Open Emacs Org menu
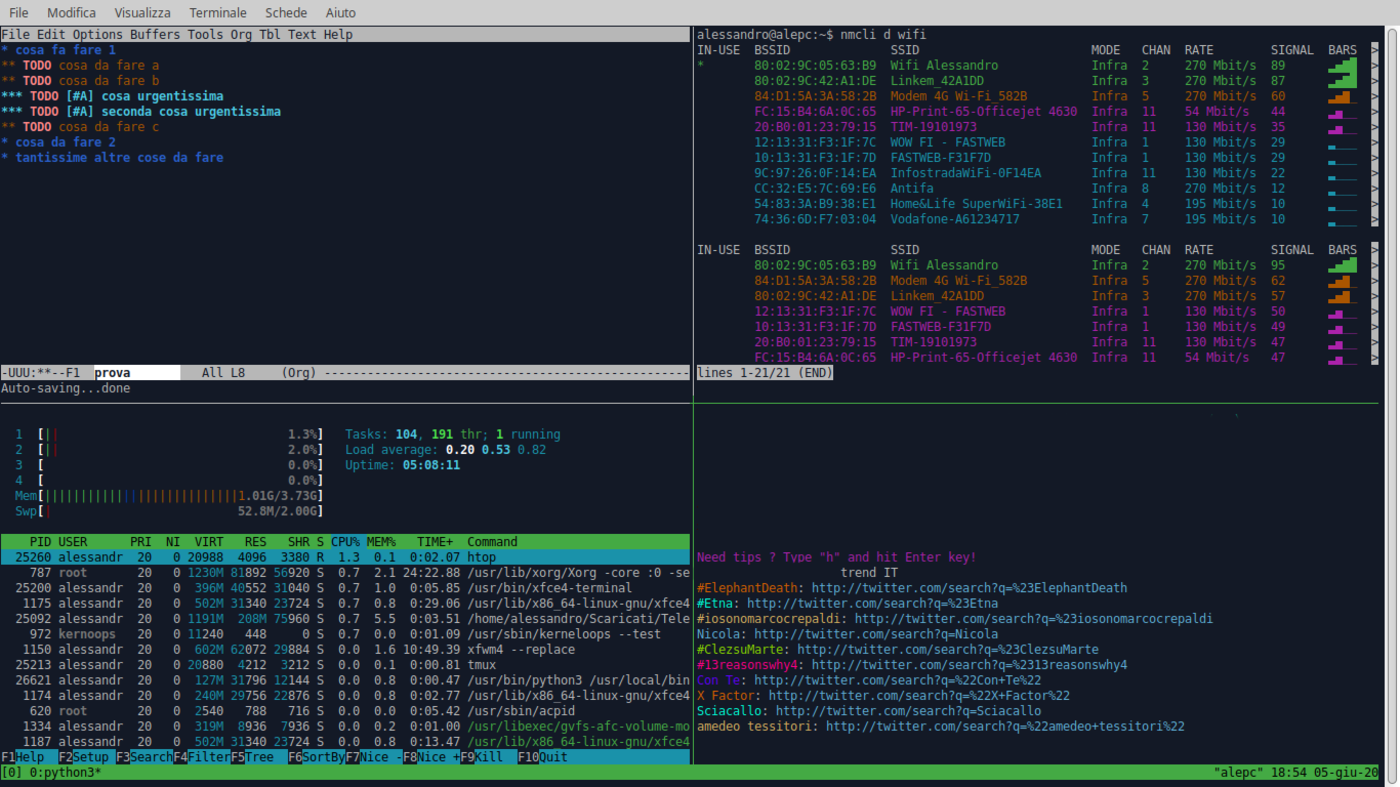1400x787 pixels. click(241, 35)
